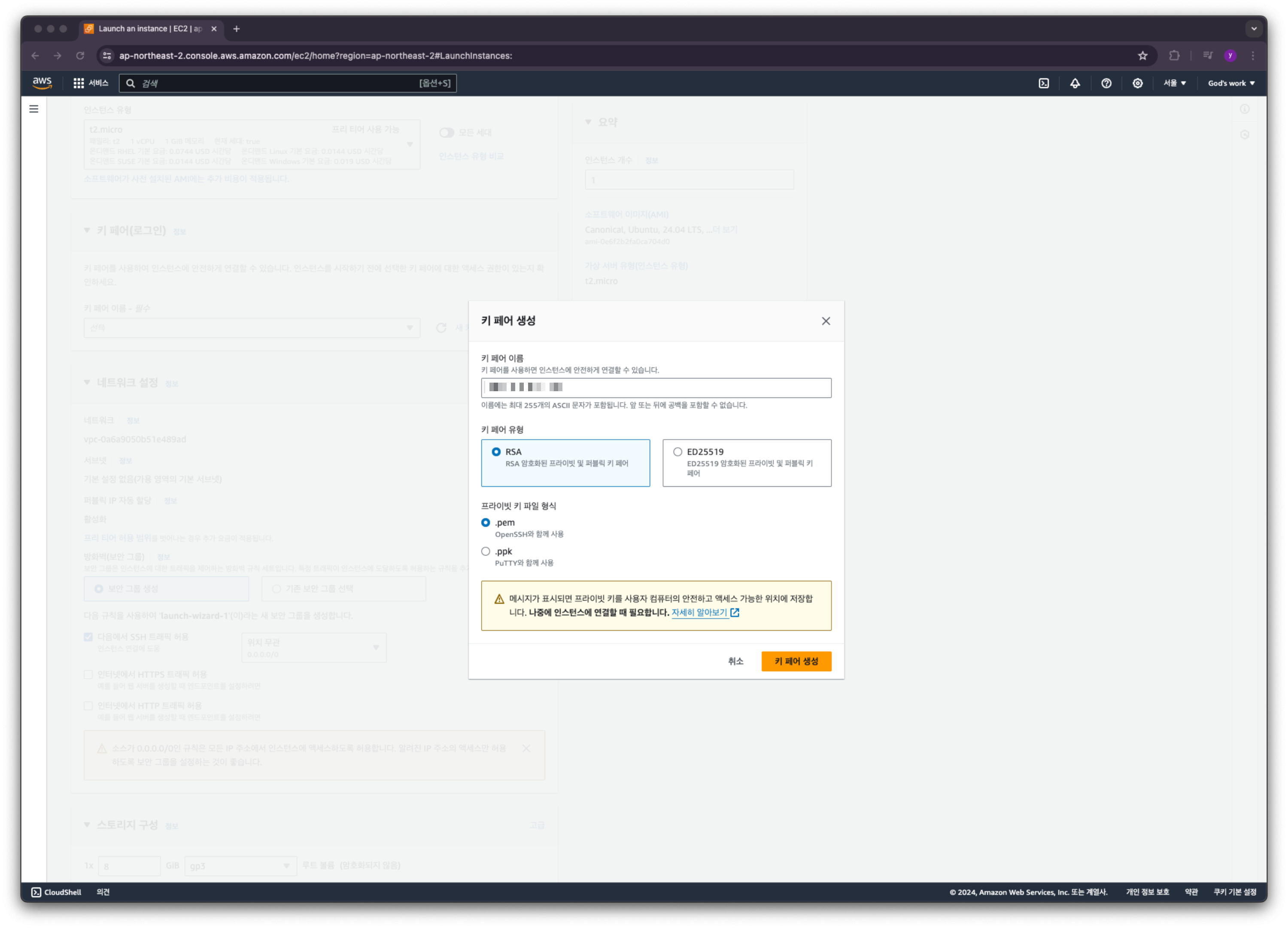Open the browser media control icon

(x=1208, y=56)
